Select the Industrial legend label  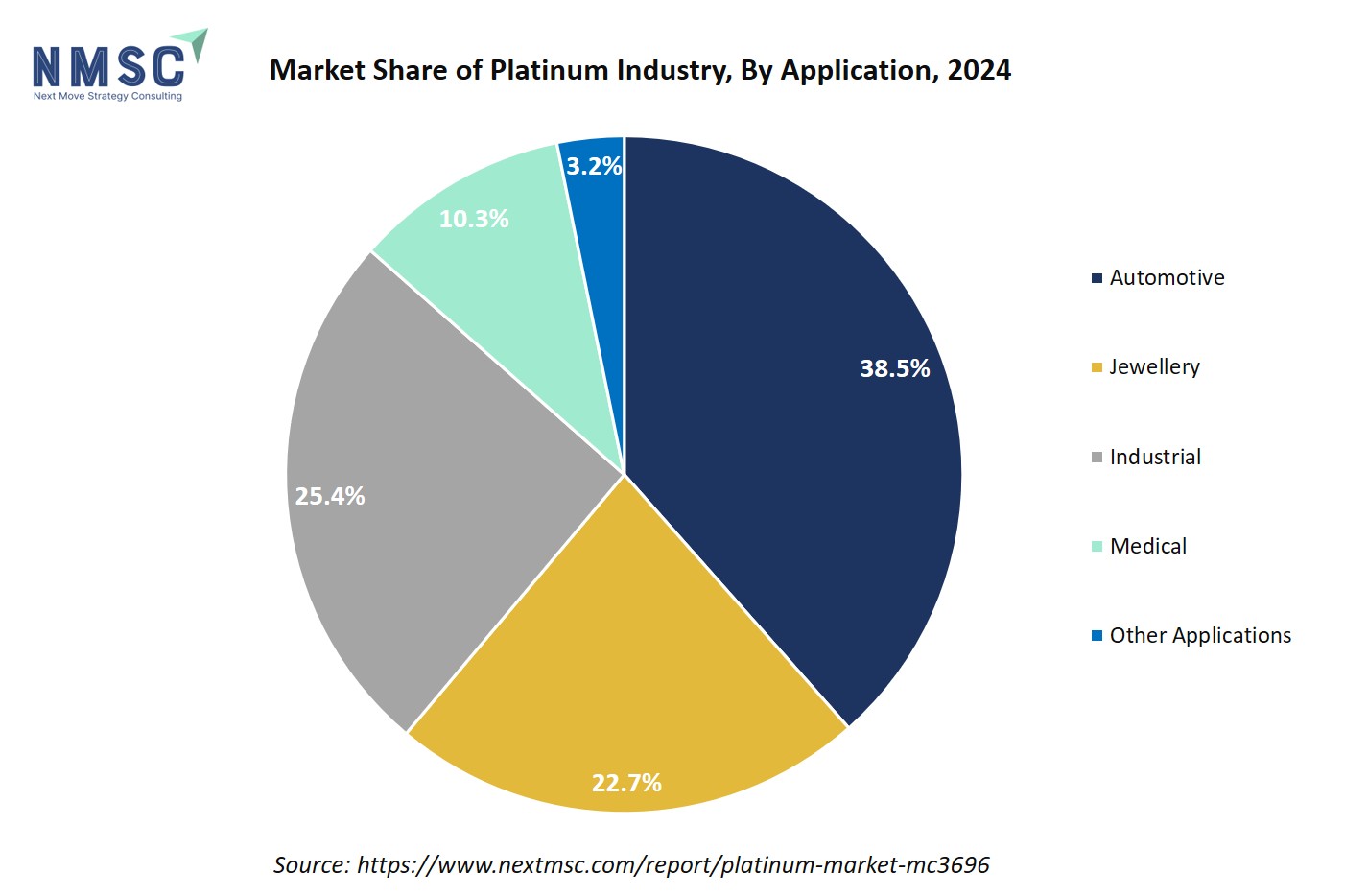coord(1155,458)
